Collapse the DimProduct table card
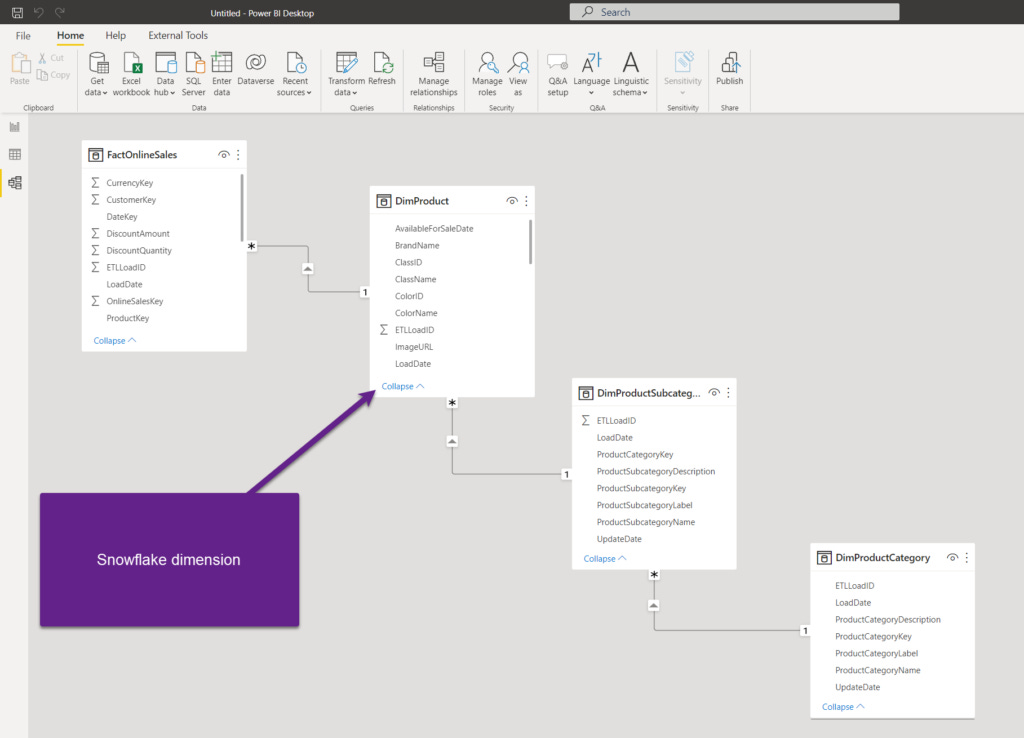This screenshot has width=1024, height=738. tap(403, 386)
